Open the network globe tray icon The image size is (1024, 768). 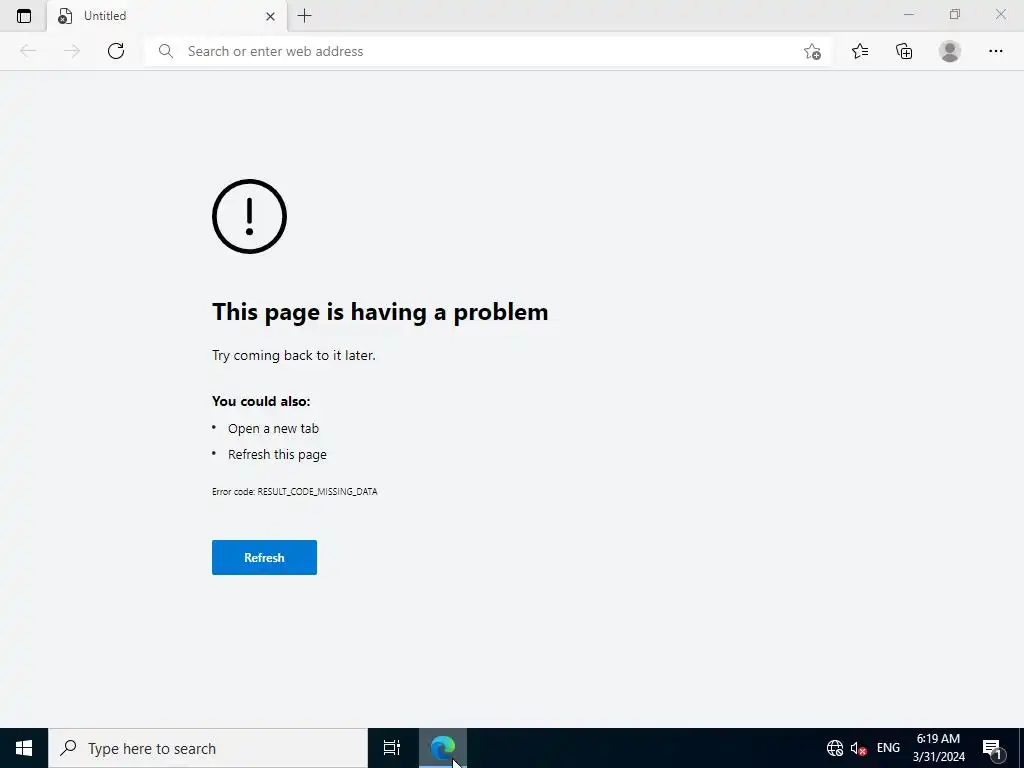pos(835,748)
